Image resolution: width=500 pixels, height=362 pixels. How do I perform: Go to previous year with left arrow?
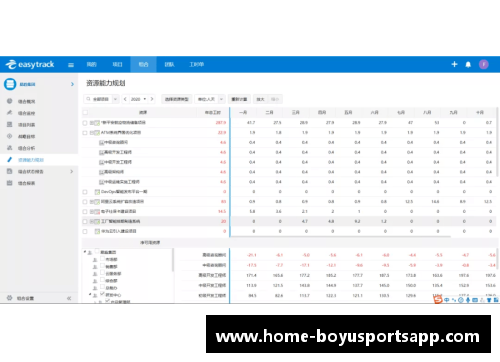click(125, 99)
